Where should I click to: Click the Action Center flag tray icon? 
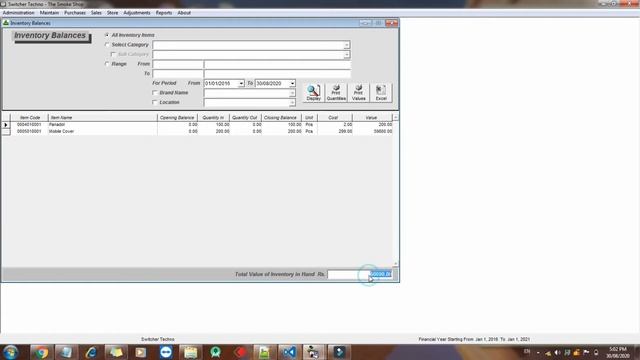point(586,353)
